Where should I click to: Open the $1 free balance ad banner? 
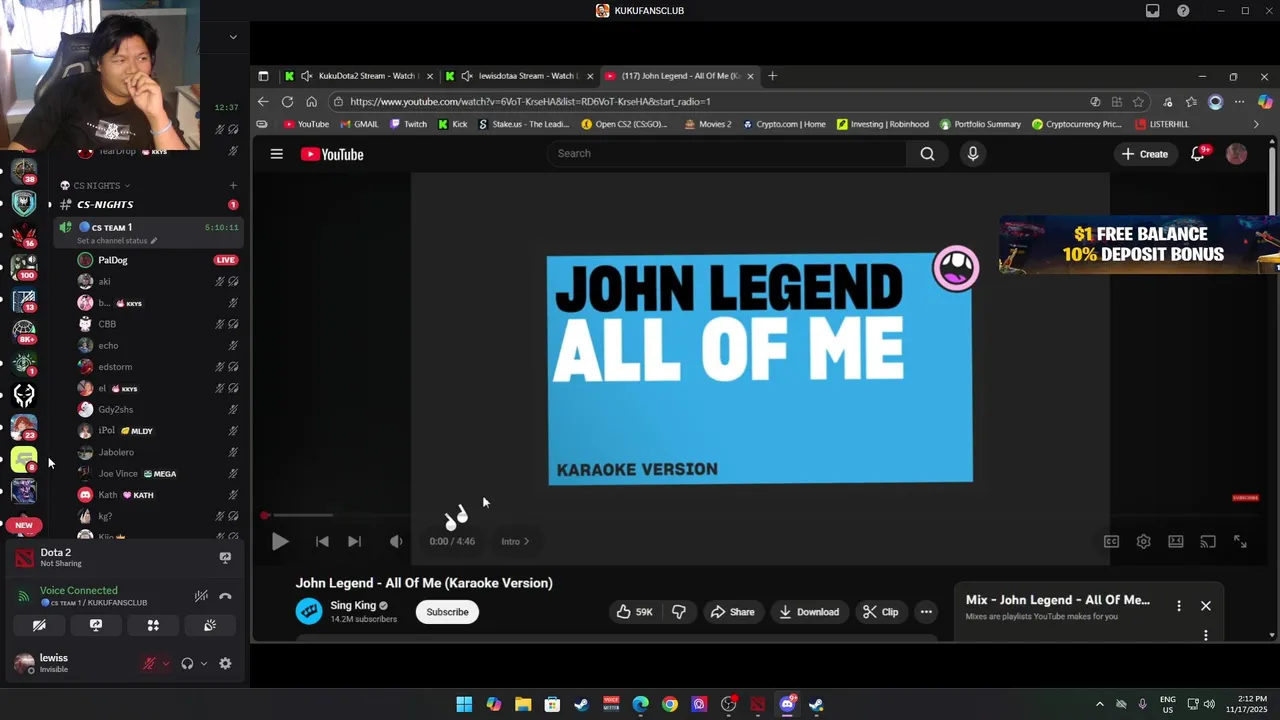[1139, 244]
